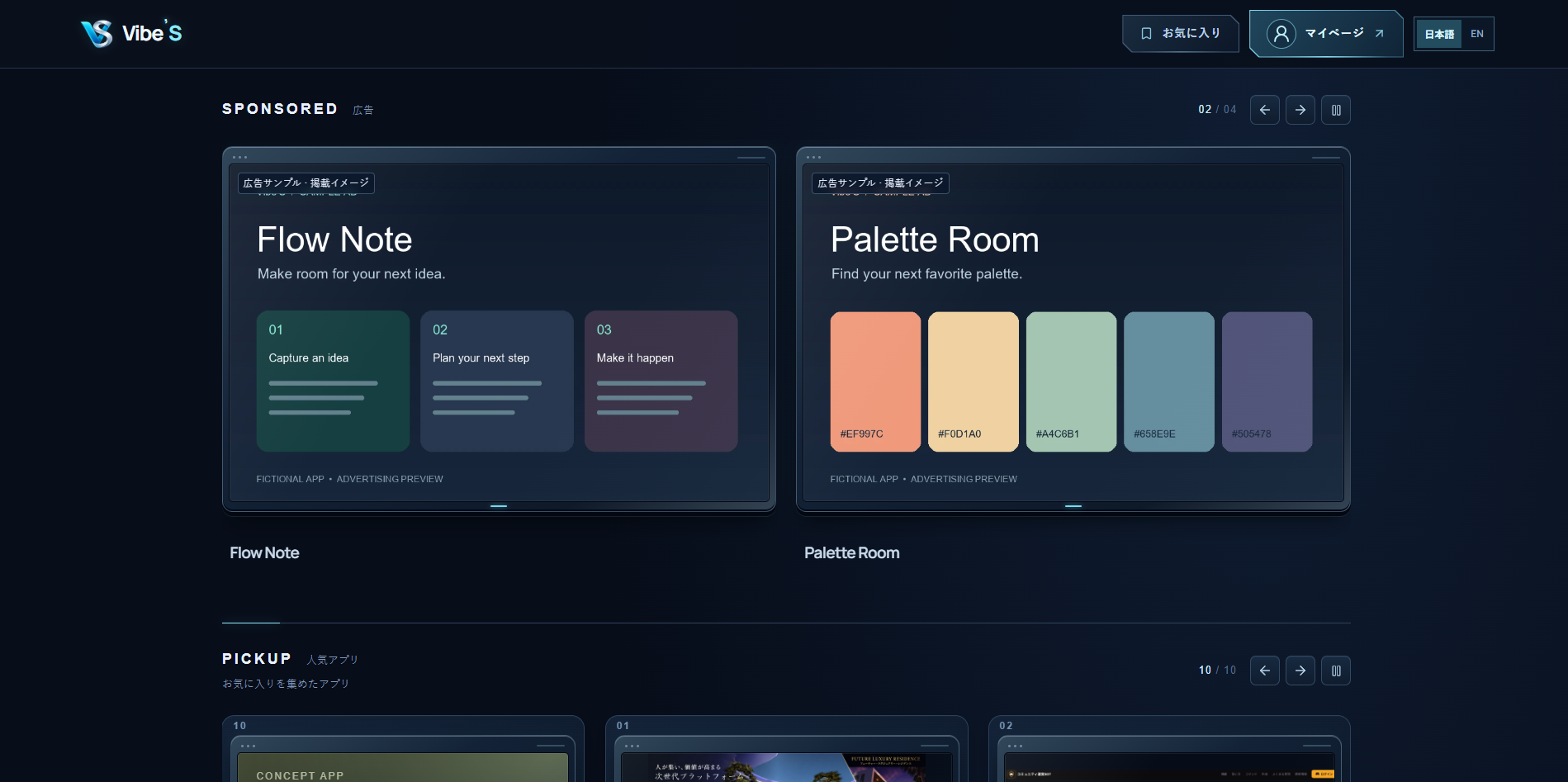Click the SPONSORED section heading
The image size is (1568, 782).
(x=280, y=109)
